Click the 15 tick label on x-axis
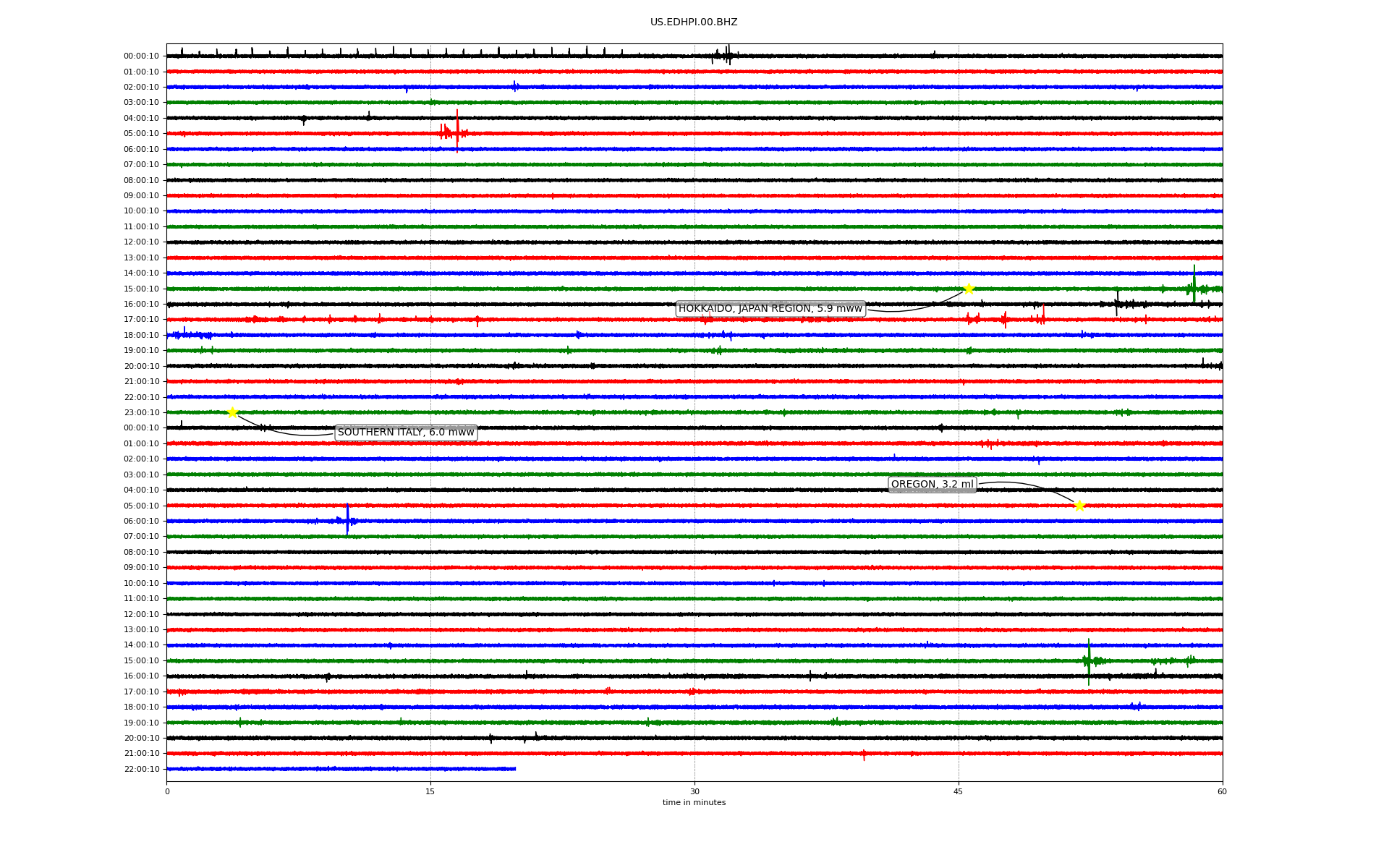 point(430,791)
